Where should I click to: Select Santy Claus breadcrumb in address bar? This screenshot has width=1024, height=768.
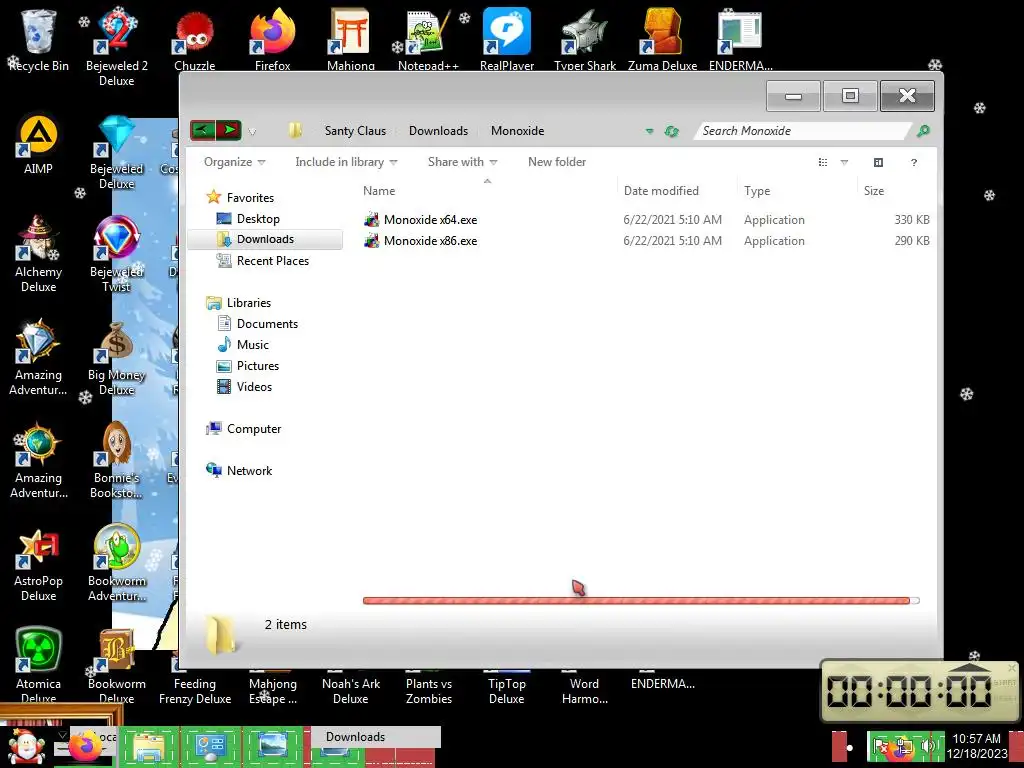click(x=355, y=131)
